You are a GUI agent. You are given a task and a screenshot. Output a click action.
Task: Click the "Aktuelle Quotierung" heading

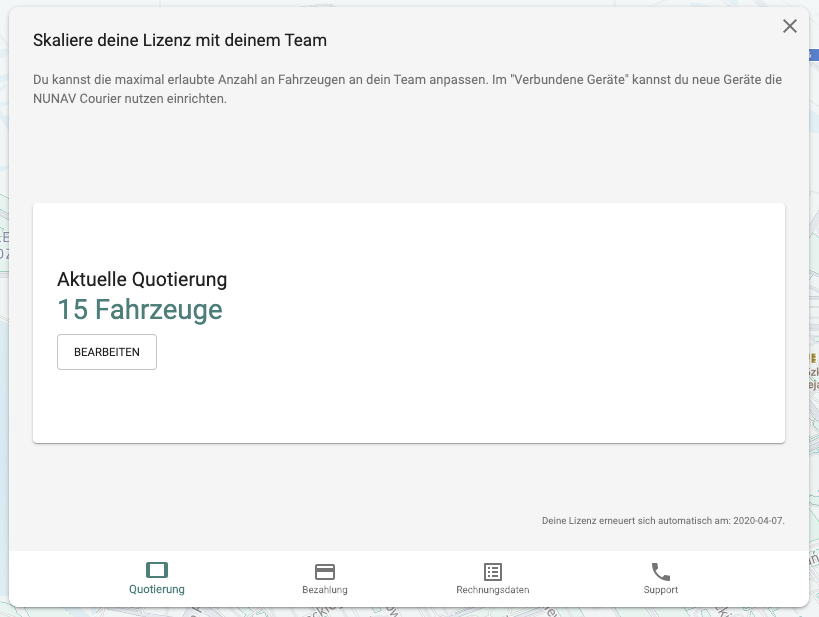[142, 280]
